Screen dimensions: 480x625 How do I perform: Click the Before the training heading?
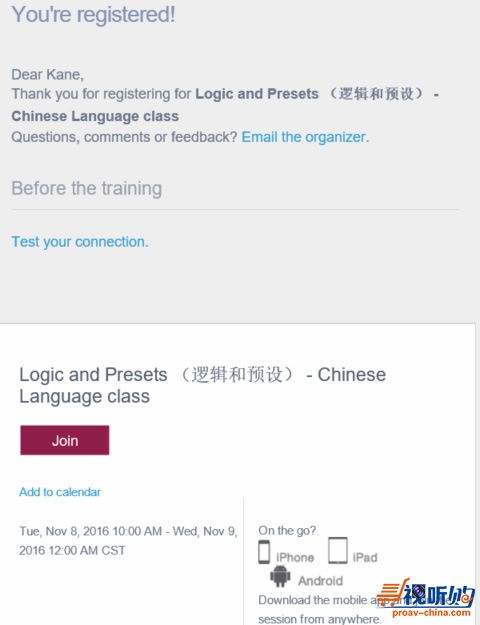[87, 189]
